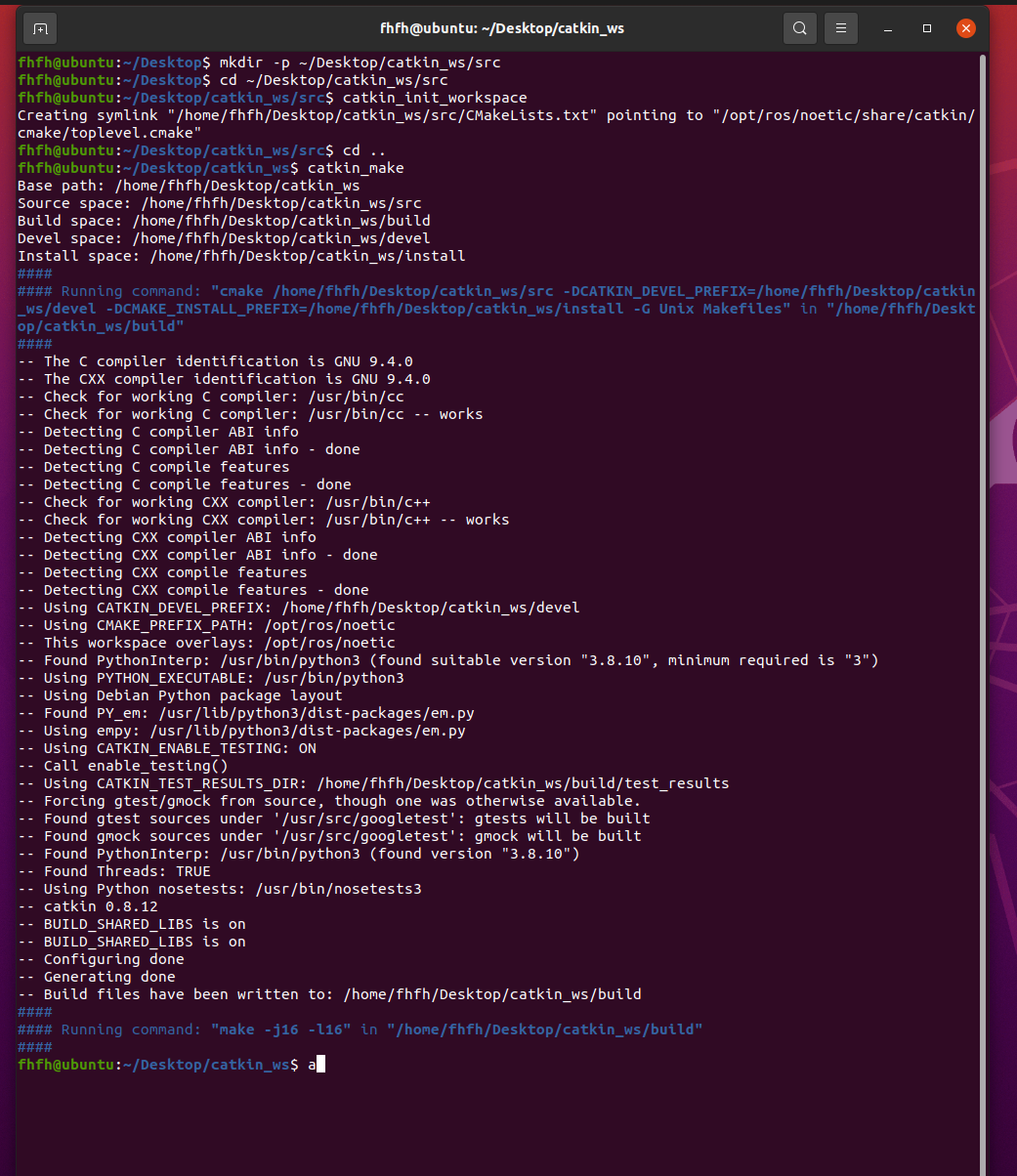Click the 'catkin 0.8.12' version line
This screenshot has width=1017, height=1176.
101,906
